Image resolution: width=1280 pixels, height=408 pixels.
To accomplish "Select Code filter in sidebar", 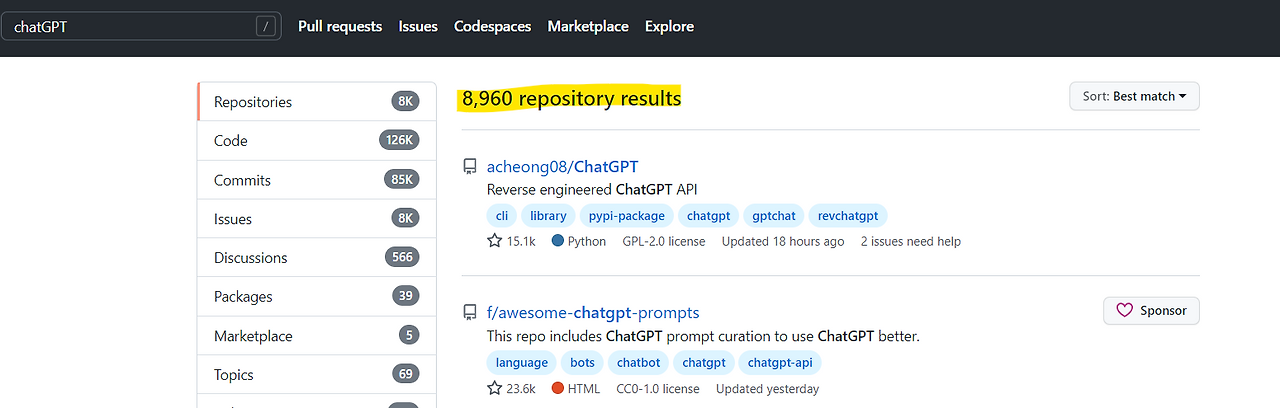I will [317, 141].
